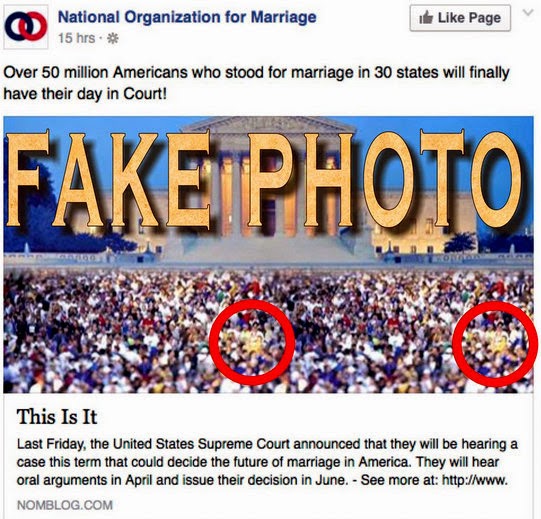
Task: Click the NOMBLOG.COM source link
Action: pyautogui.click(x=65, y=505)
